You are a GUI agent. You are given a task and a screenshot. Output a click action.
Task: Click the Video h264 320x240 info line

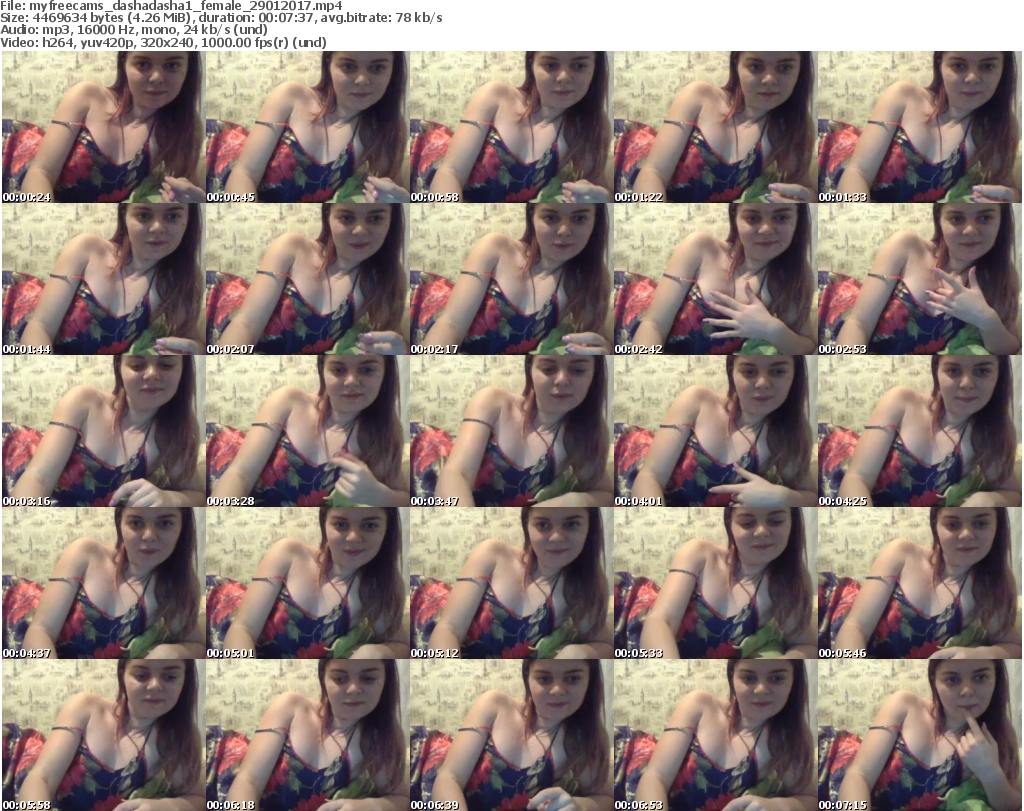(163, 42)
